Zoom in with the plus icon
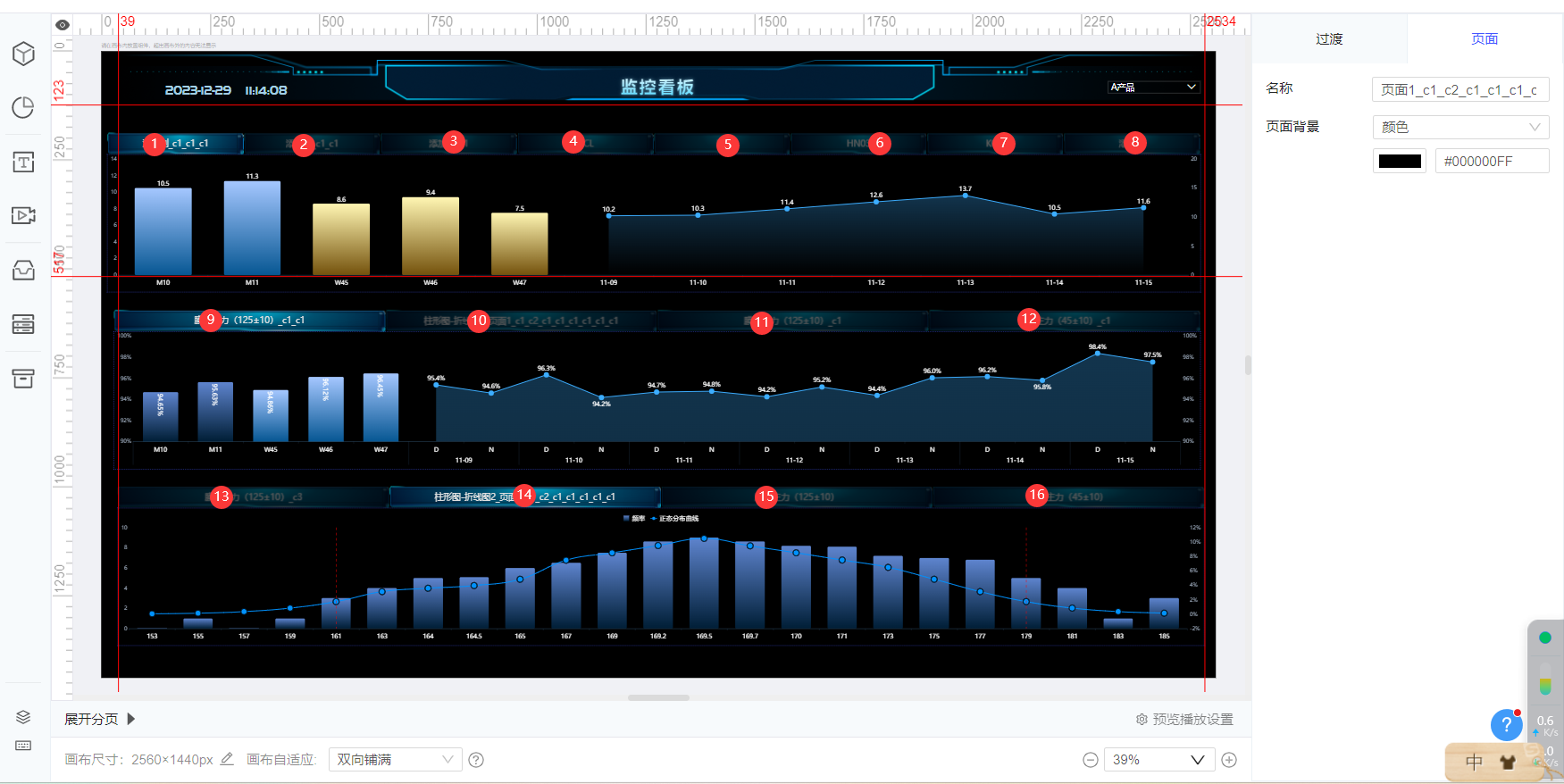The width and height of the screenshot is (1564, 784). (x=1229, y=760)
